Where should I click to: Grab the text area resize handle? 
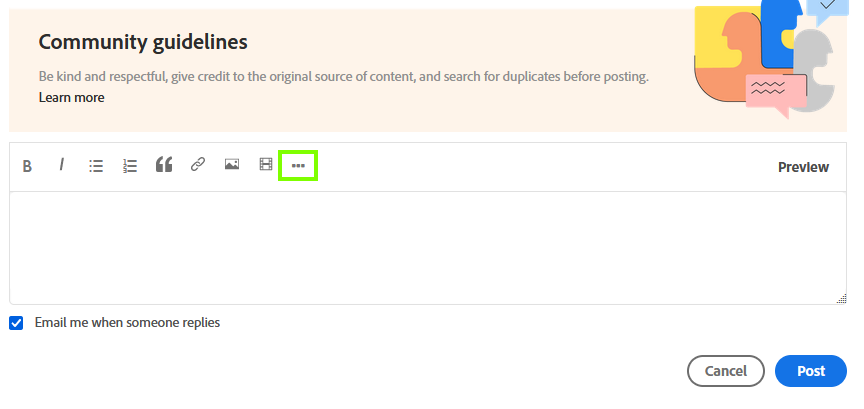[x=841, y=298]
